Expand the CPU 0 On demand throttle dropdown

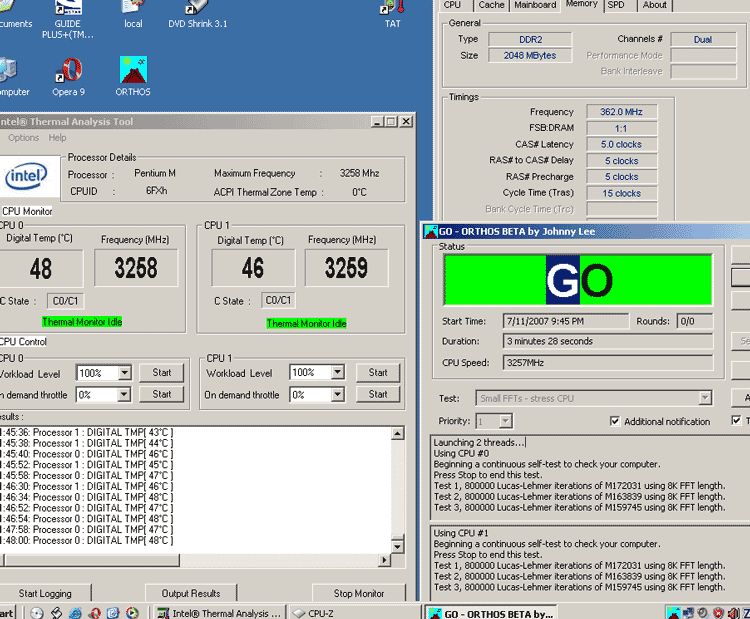pos(124,394)
